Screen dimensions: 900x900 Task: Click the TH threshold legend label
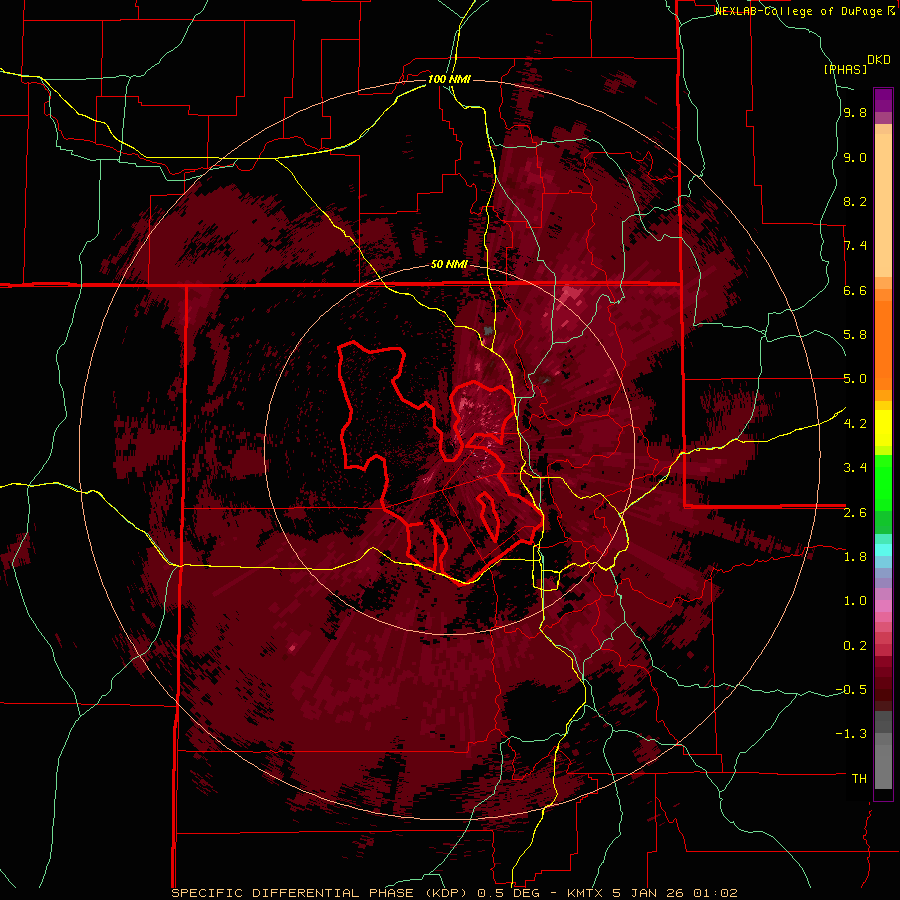click(x=860, y=779)
